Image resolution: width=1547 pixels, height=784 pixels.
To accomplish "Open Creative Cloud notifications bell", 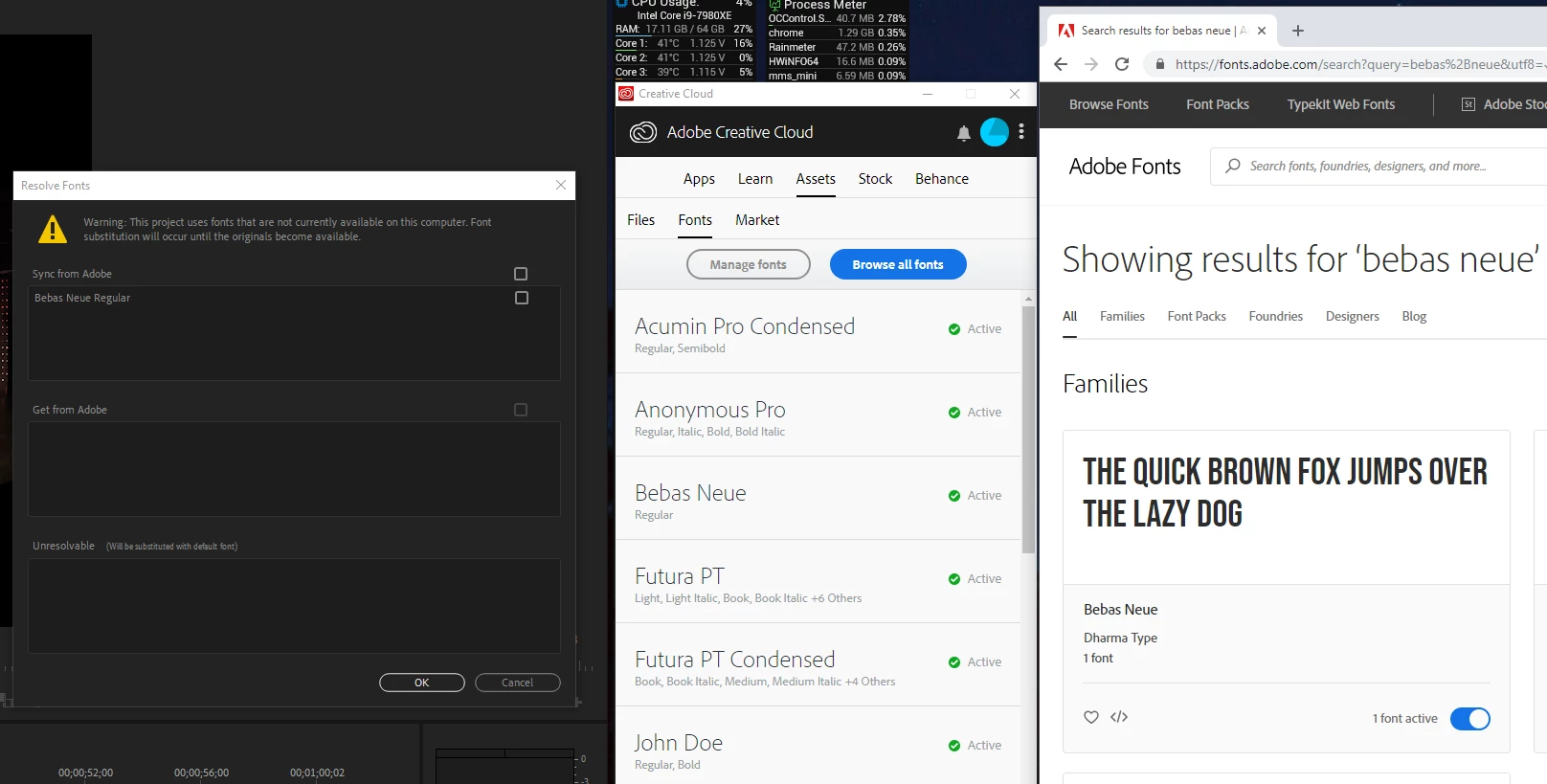I will (x=963, y=133).
